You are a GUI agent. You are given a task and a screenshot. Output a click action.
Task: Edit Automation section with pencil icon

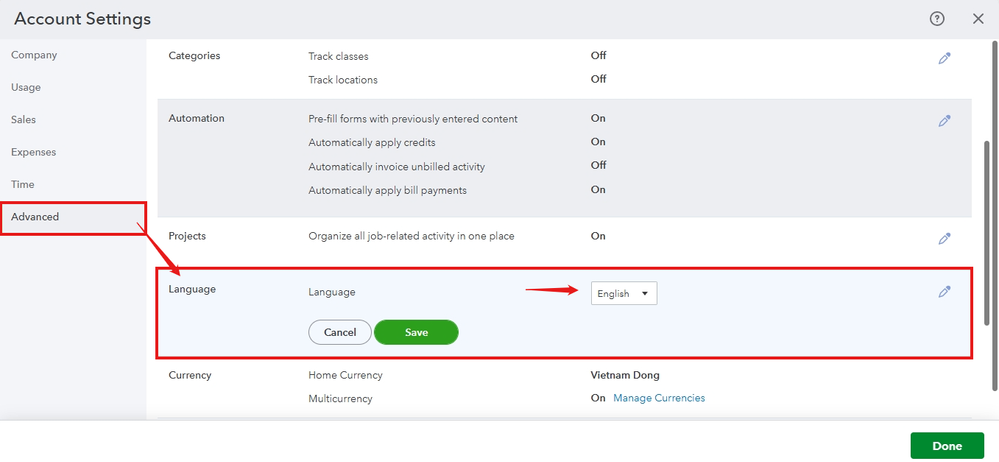point(944,120)
